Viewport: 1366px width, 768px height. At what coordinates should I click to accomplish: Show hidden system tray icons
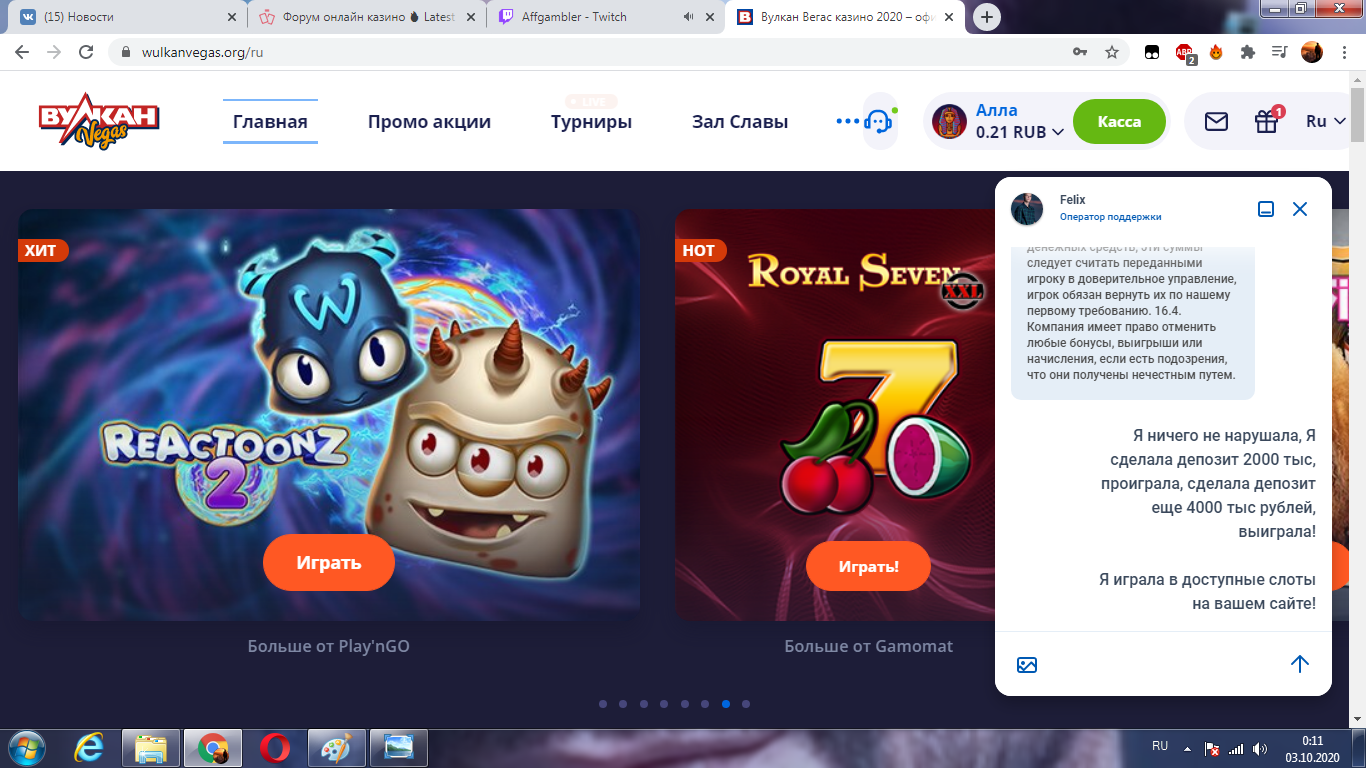click(x=1187, y=748)
